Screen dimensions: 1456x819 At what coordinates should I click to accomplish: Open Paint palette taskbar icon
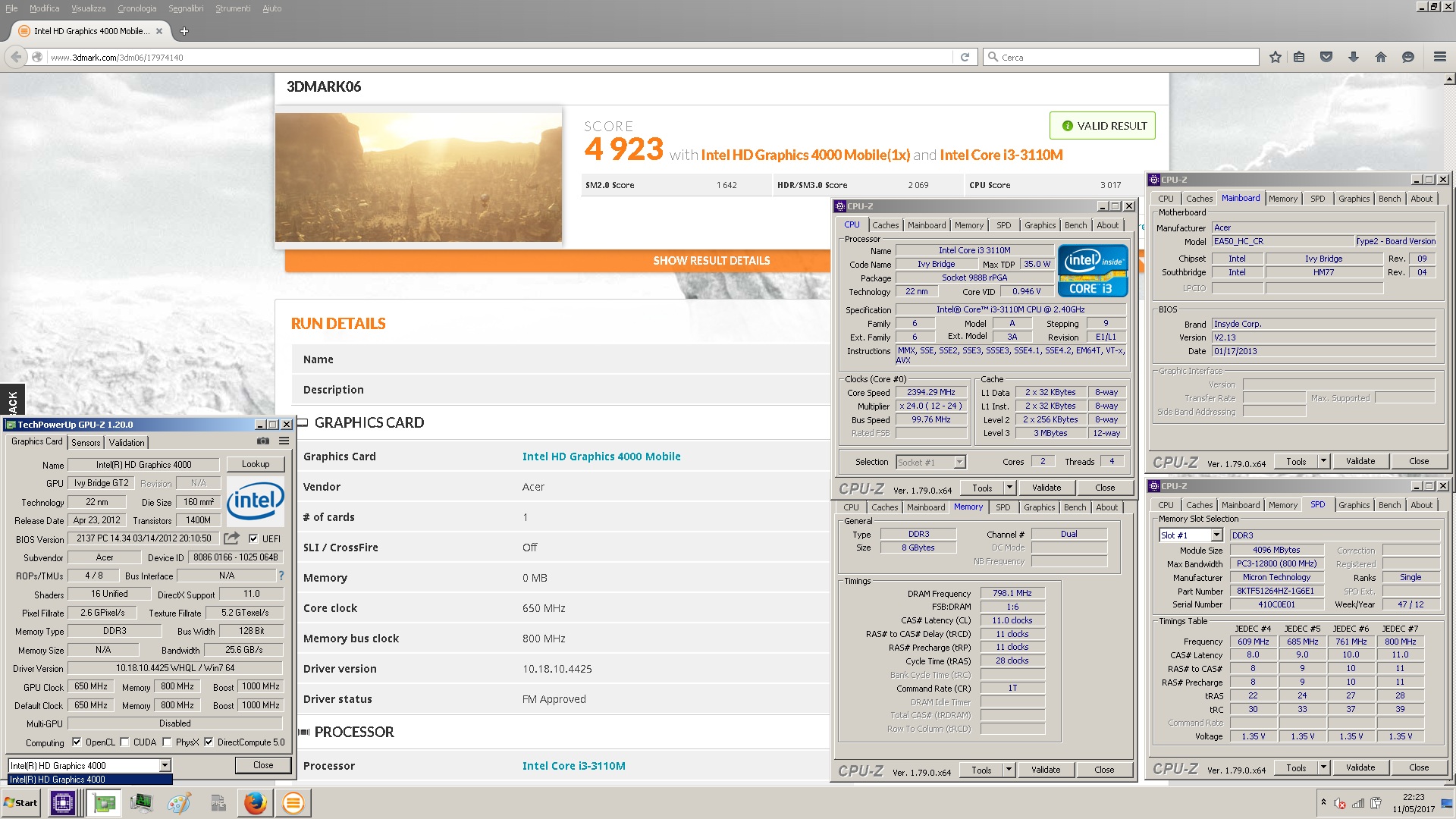(179, 803)
